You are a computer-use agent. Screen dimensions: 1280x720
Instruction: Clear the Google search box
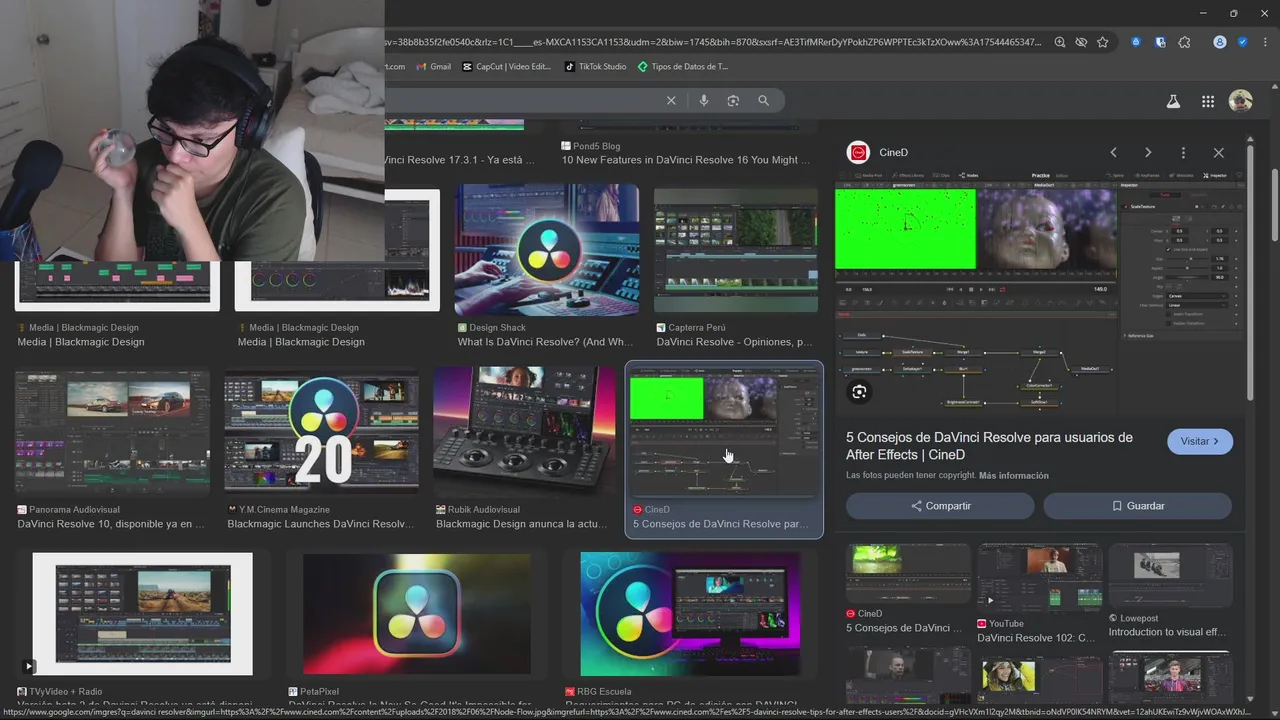(671, 100)
